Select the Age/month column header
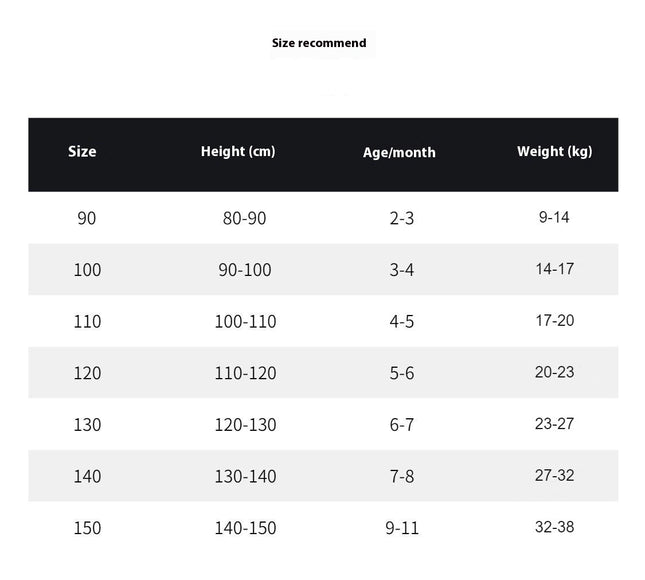Viewport: 645px width, 580px height. point(399,153)
